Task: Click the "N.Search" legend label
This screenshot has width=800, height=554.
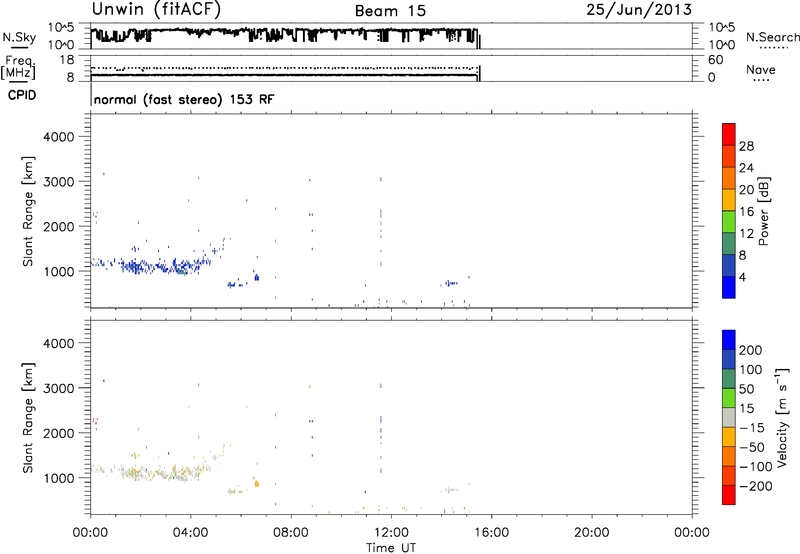Action: point(772,37)
